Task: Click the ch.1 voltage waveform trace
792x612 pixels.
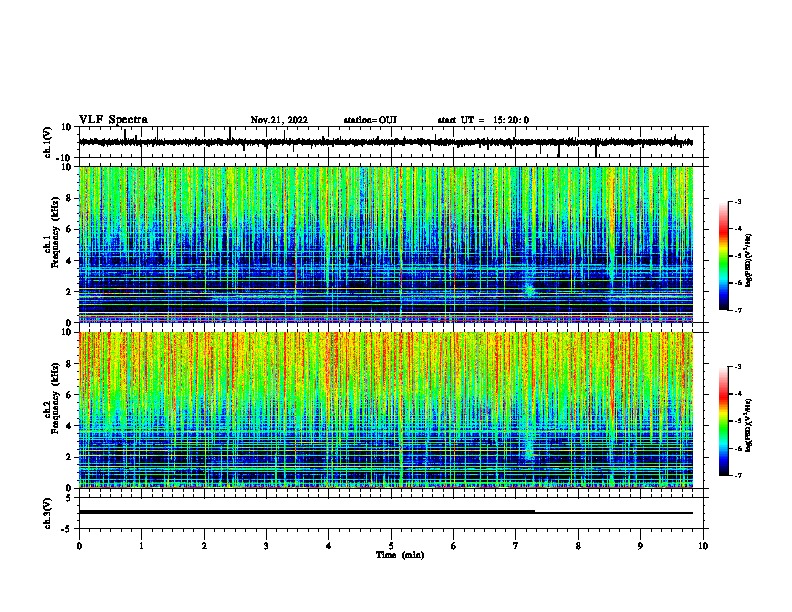Action: [385, 142]
